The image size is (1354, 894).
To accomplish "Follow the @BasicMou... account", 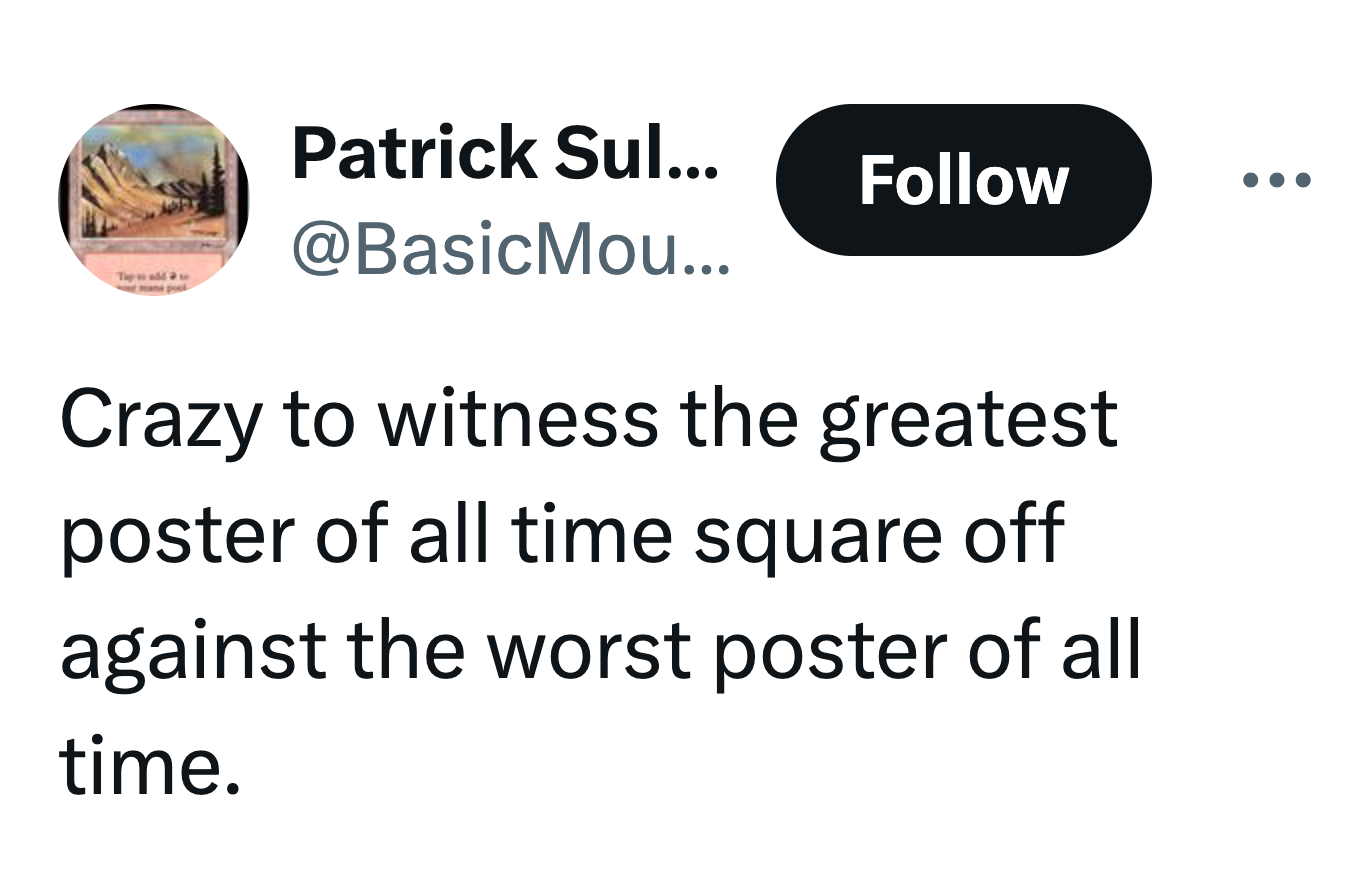I will 963,180.
